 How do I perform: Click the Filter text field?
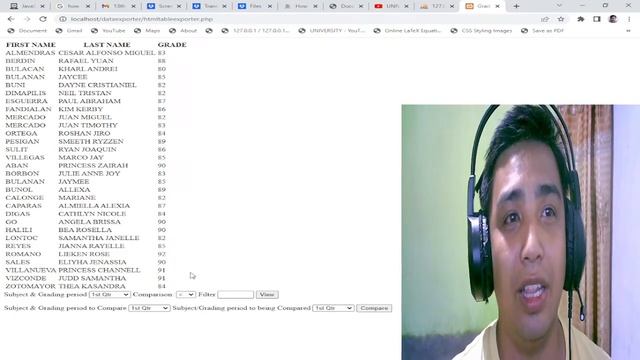[x=236, y=295]
